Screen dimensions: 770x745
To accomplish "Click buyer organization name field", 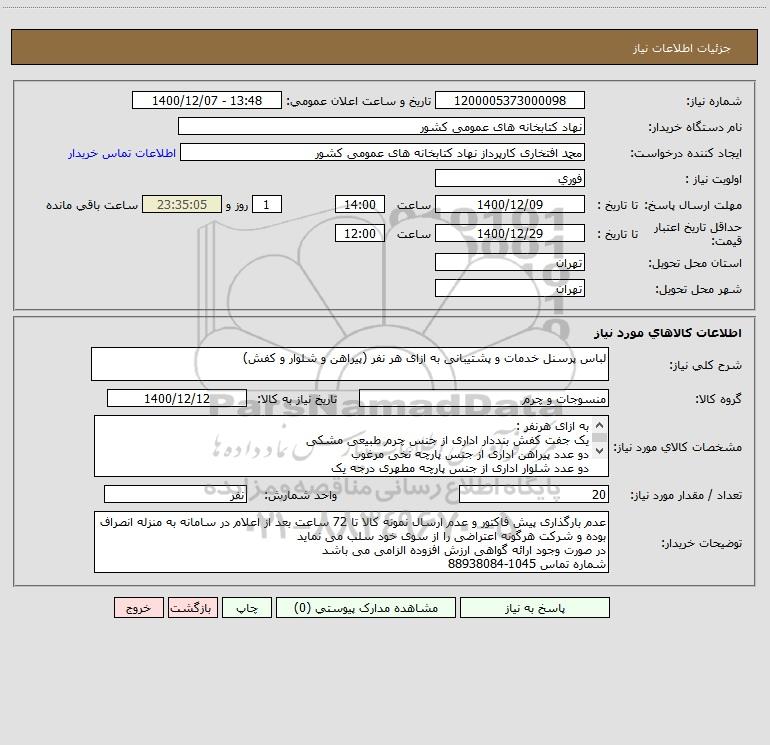I will [381, 126].
